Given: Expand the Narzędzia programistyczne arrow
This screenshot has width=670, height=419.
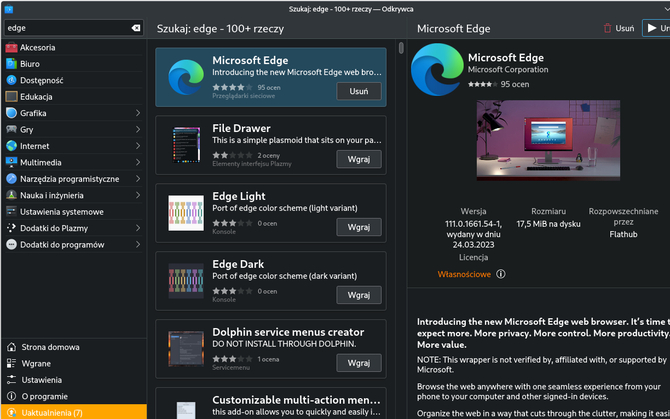Looking at the screenshot, I should 138,179.
